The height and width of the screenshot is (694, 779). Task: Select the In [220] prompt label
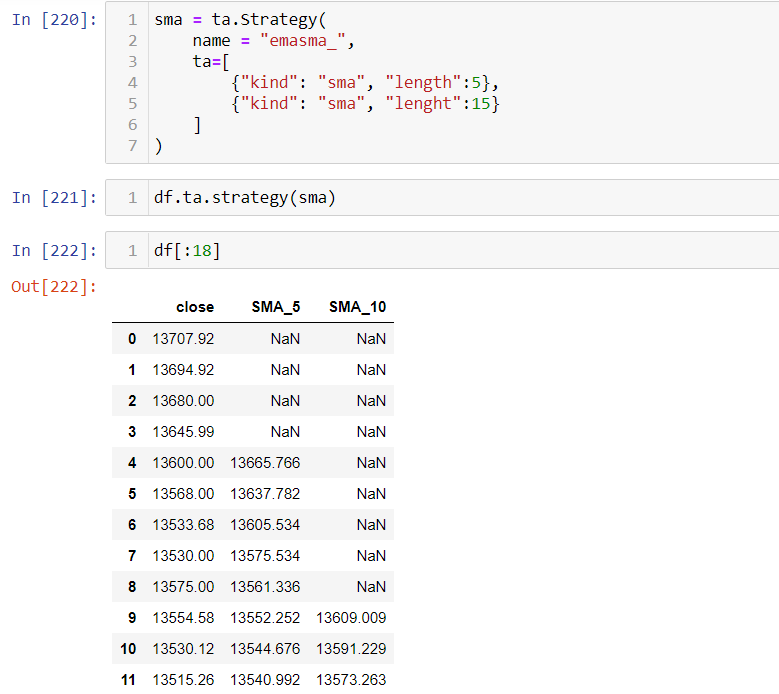point(54,20)
